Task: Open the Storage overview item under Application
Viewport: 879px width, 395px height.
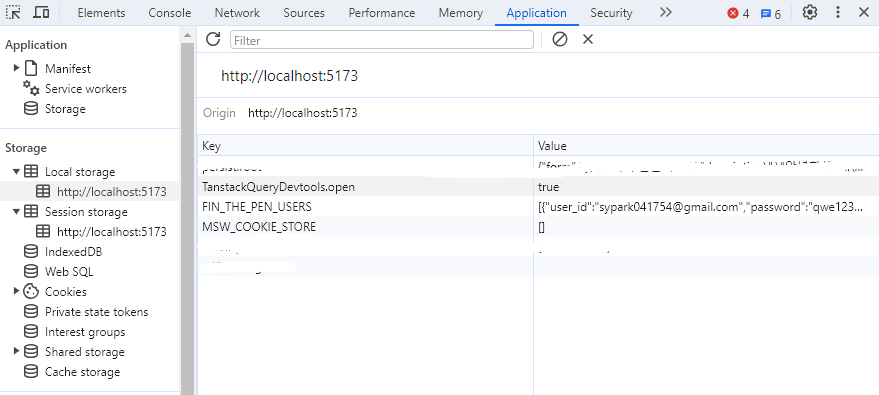Action: [x=65, y=109]
